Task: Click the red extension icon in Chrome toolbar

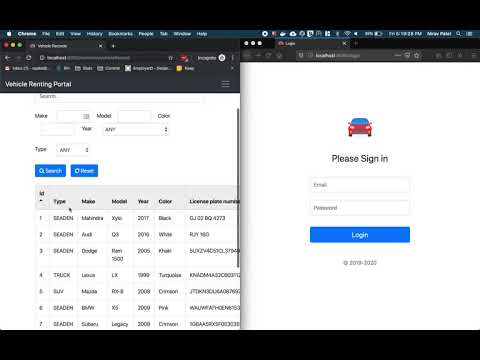Action: [x=184, y=58]
